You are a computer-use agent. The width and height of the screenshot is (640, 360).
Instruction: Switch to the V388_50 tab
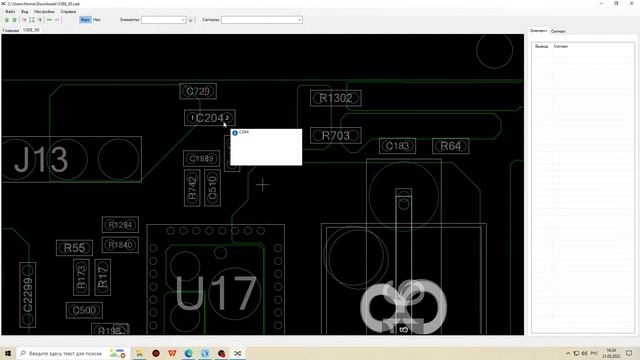click(31, 30)
